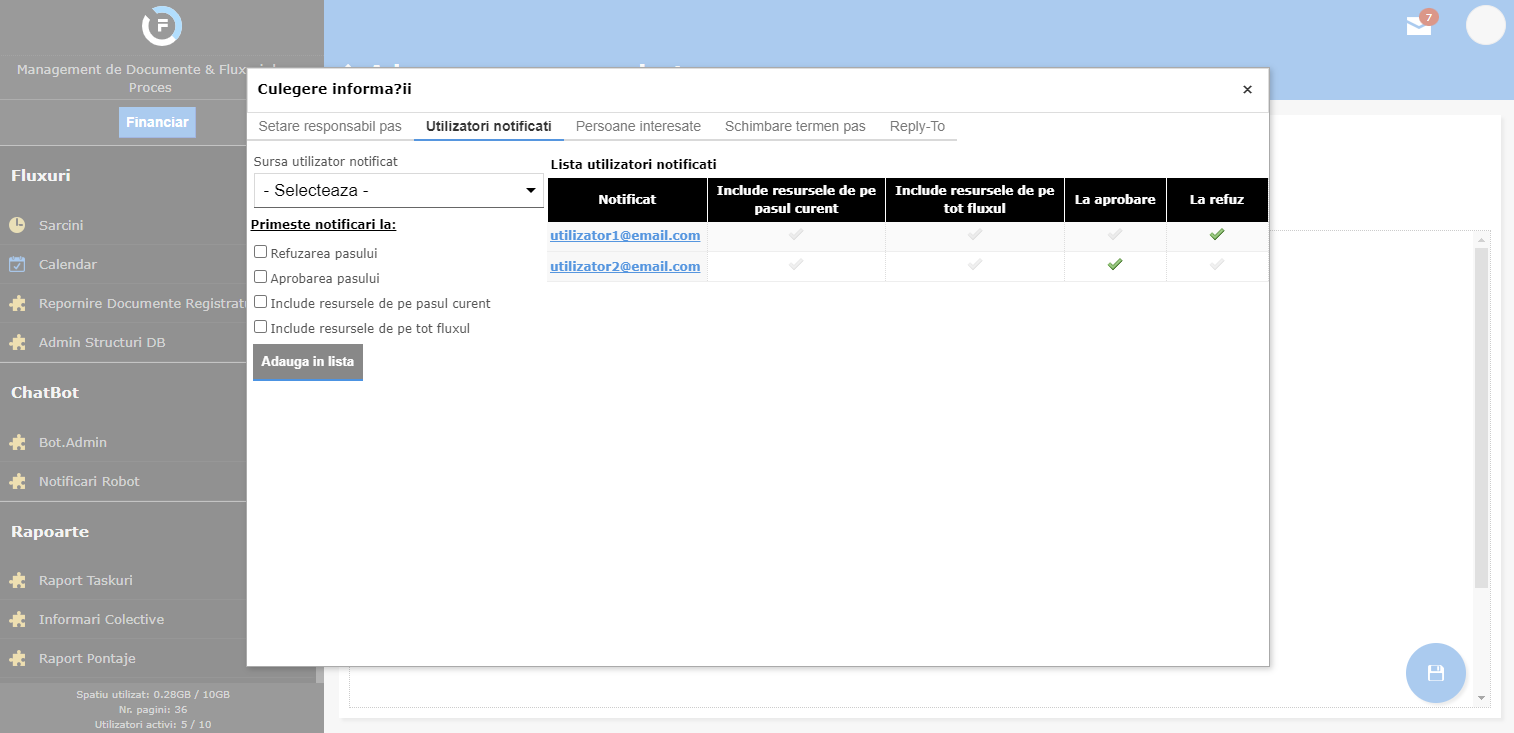
Task: Select the Utilizatori notificati tab
Action: [489, 127]
